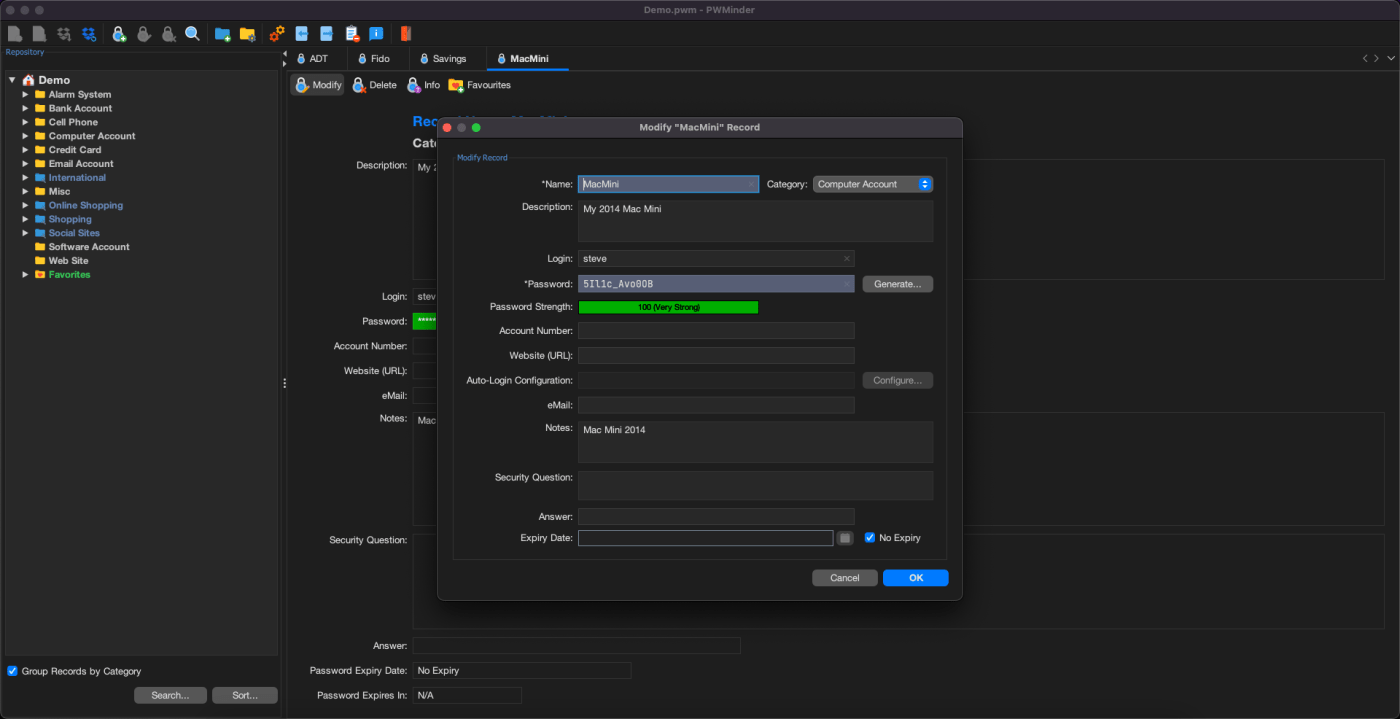
Task: Click the tab scroll-left chevron
Action: (1365, 59)
